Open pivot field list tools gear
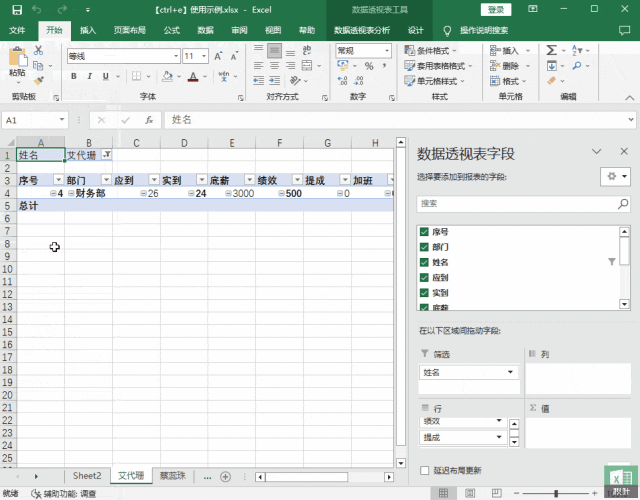Viewport: 640px width, 500px height. click(x=615, y=176)
